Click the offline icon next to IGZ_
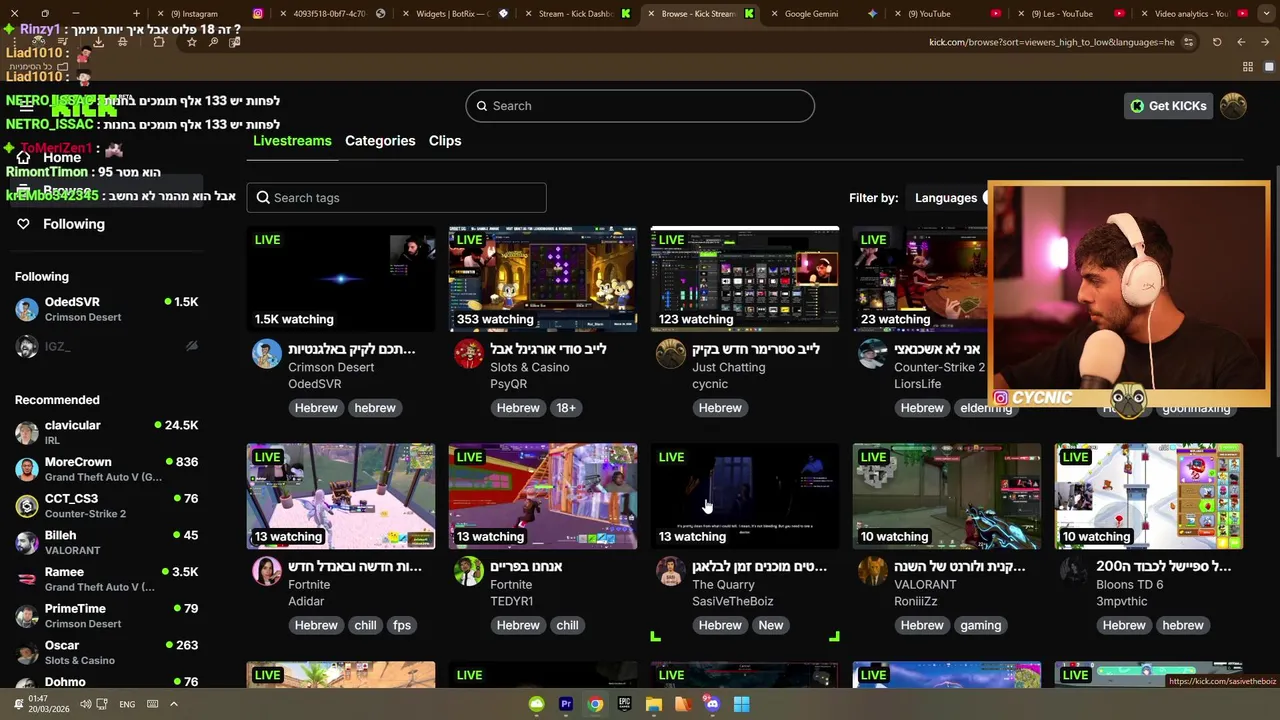1280x720 pixels. point(191,346)
